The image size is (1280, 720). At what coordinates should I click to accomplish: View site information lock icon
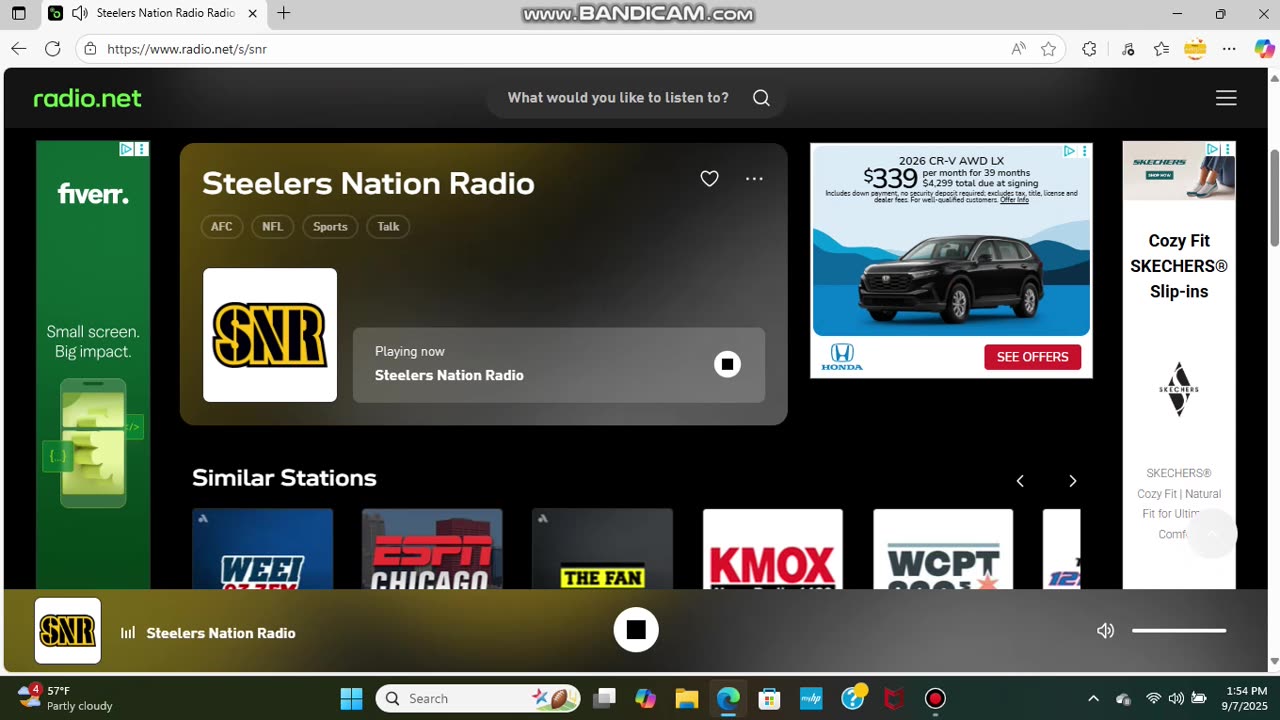coord(90,48)
